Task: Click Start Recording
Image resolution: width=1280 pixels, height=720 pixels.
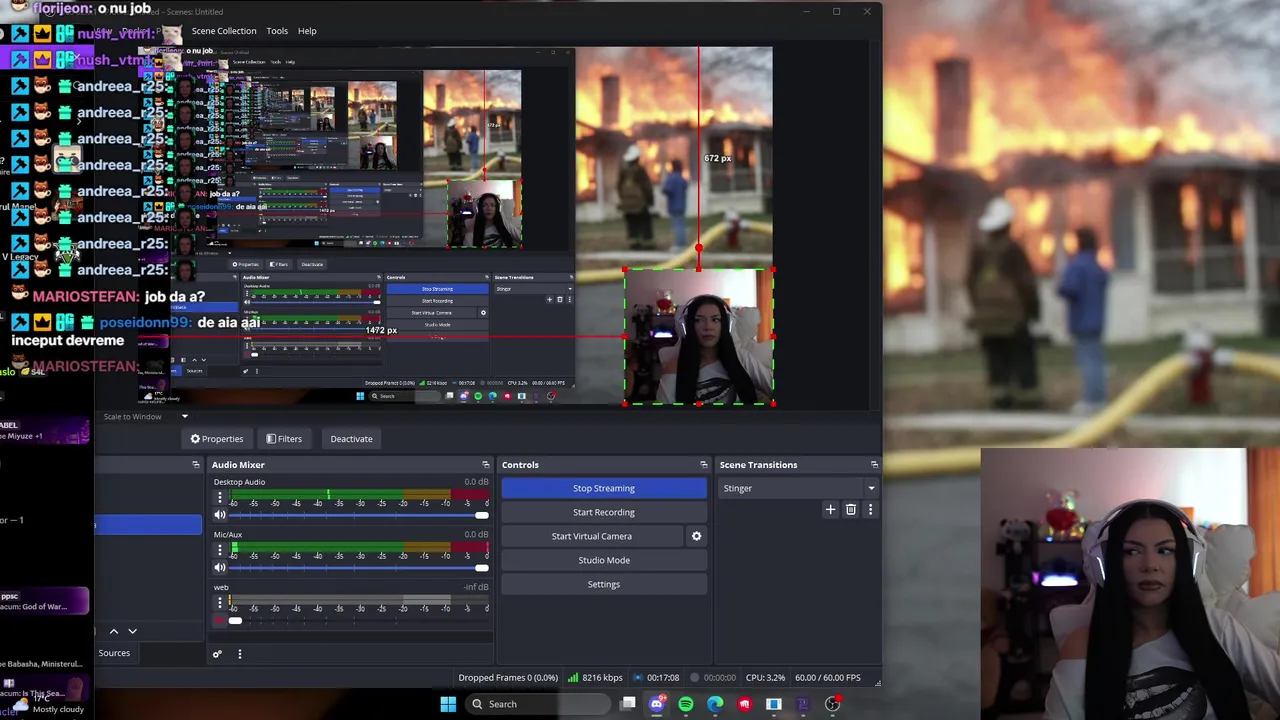Action: coord(604,512)
